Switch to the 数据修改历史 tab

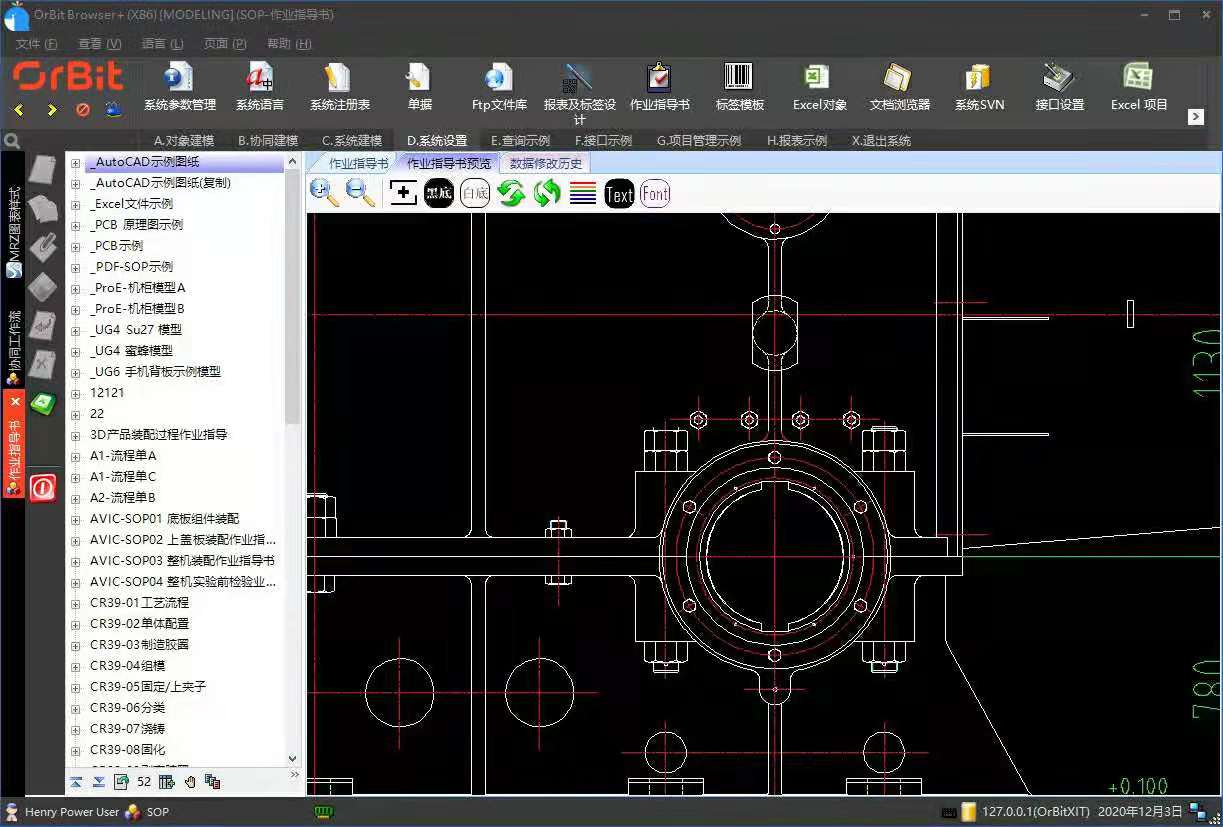[x=545, y=163]
